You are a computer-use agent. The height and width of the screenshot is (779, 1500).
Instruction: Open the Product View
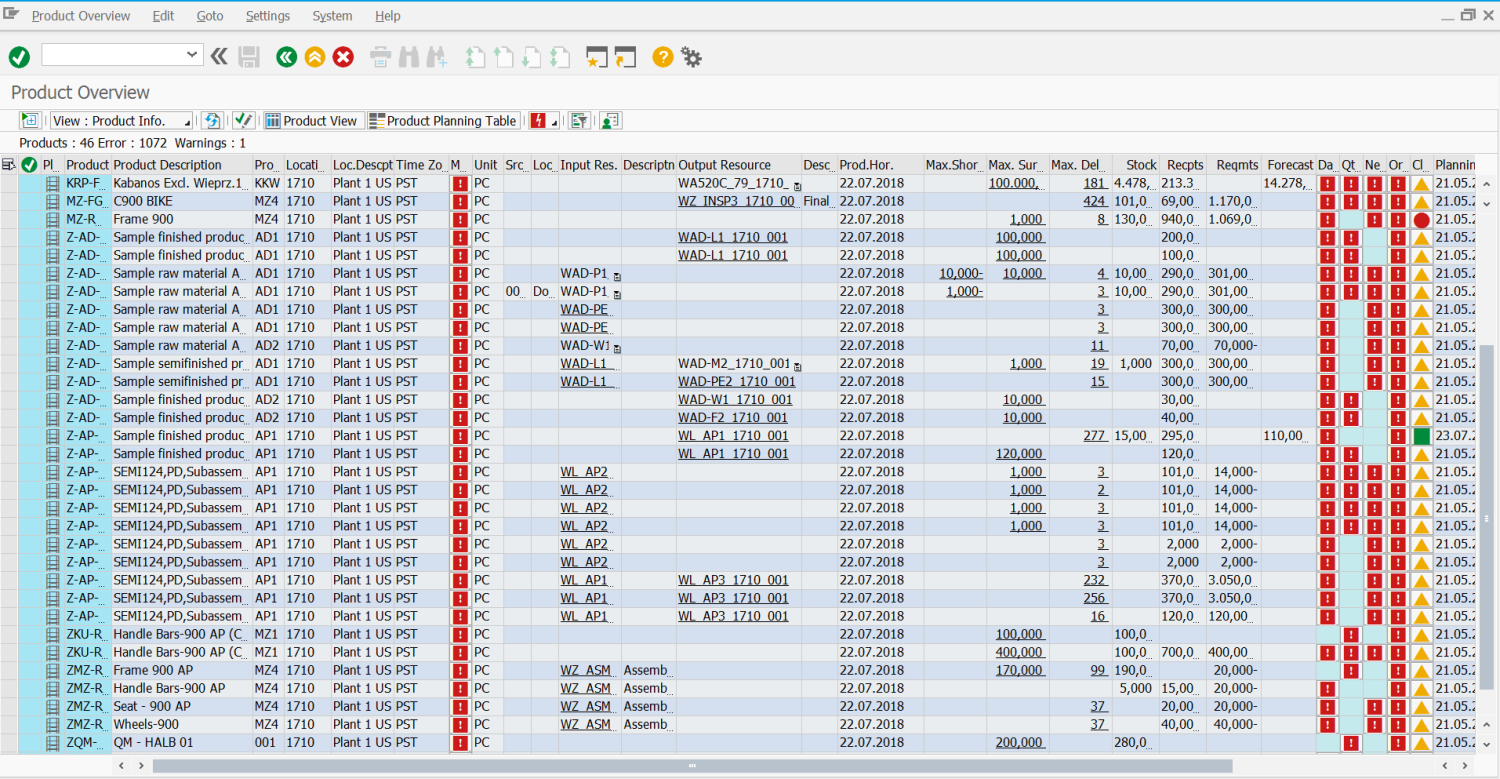[x=313, y=120]
